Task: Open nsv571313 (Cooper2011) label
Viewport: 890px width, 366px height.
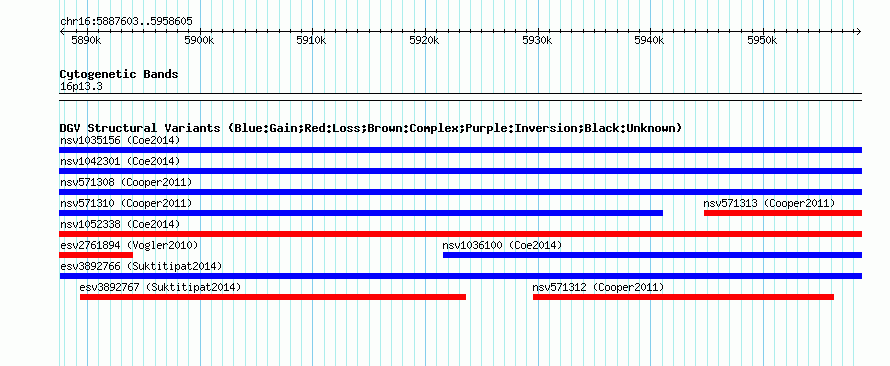Action: [769, 203]
